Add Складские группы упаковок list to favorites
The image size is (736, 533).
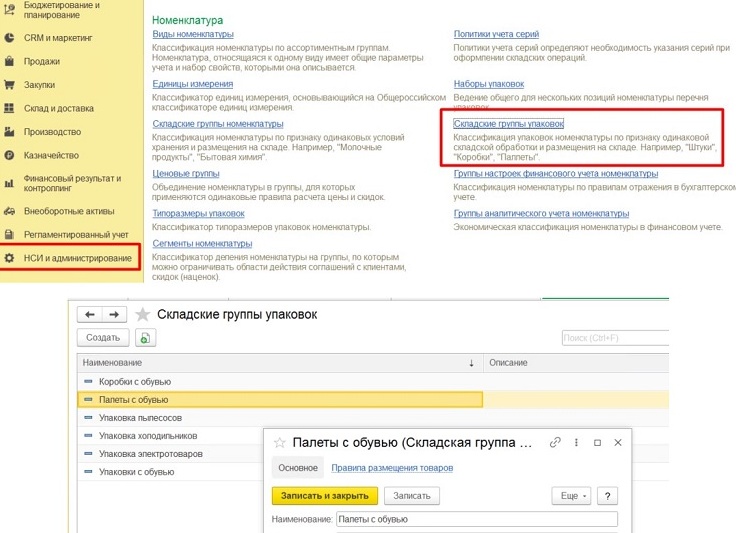click(x=142, y=314)
